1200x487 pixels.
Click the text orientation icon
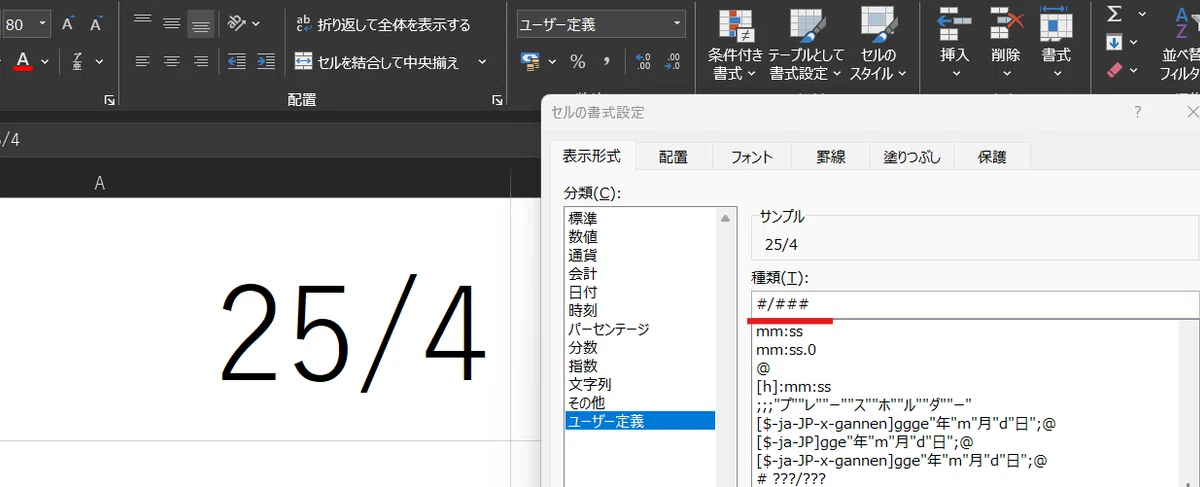[x=236, y=22]
